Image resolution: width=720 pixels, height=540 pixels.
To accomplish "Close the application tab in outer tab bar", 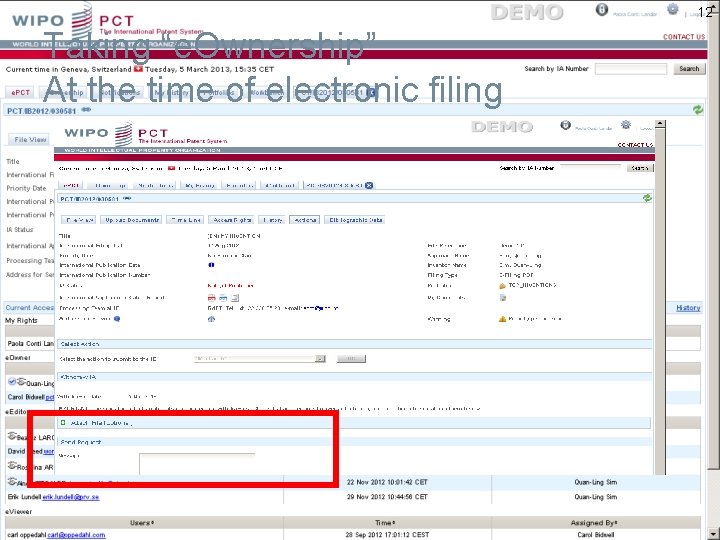I will 372,92.
